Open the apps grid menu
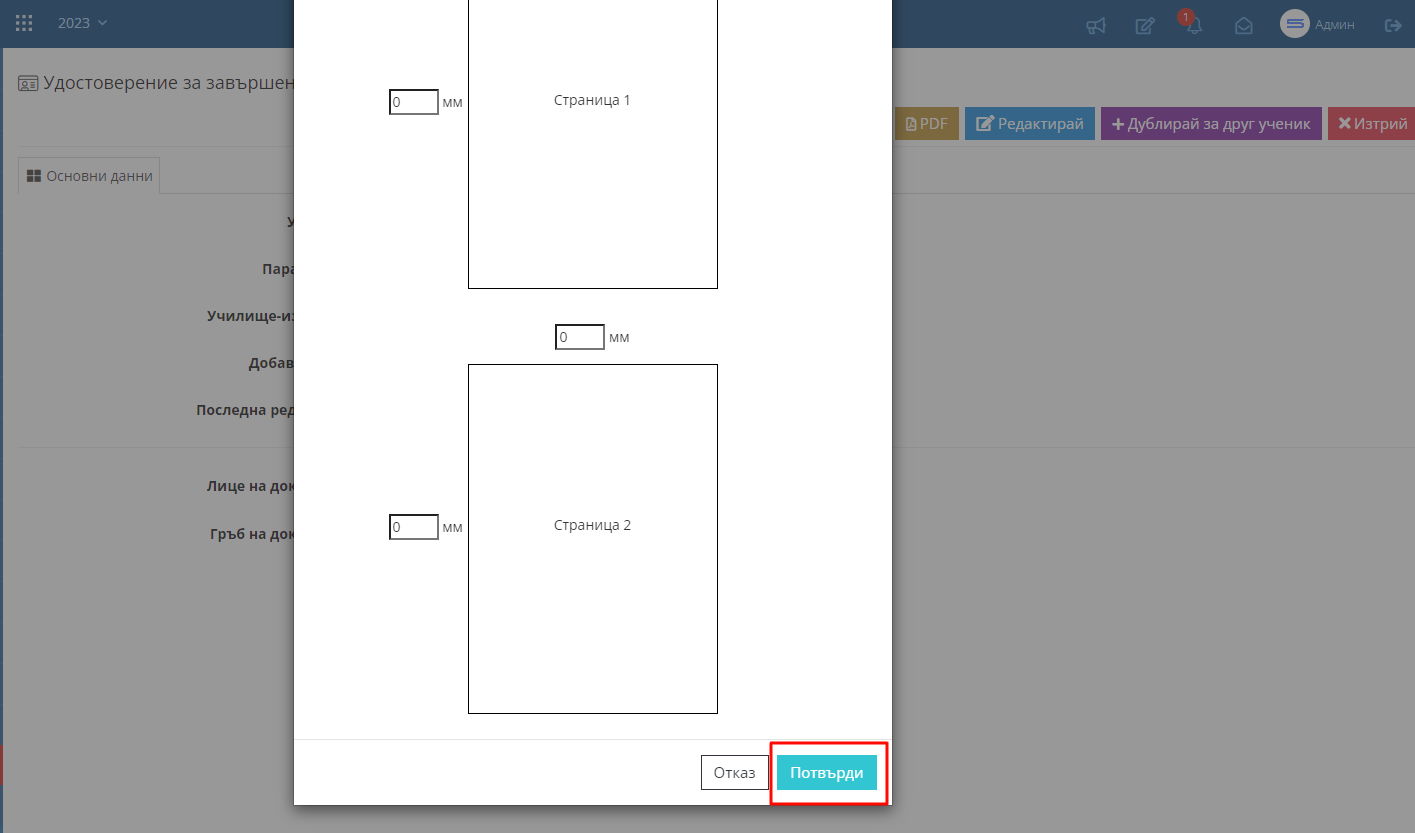This screenshot has height=833, width=1415. pos(24,23)
